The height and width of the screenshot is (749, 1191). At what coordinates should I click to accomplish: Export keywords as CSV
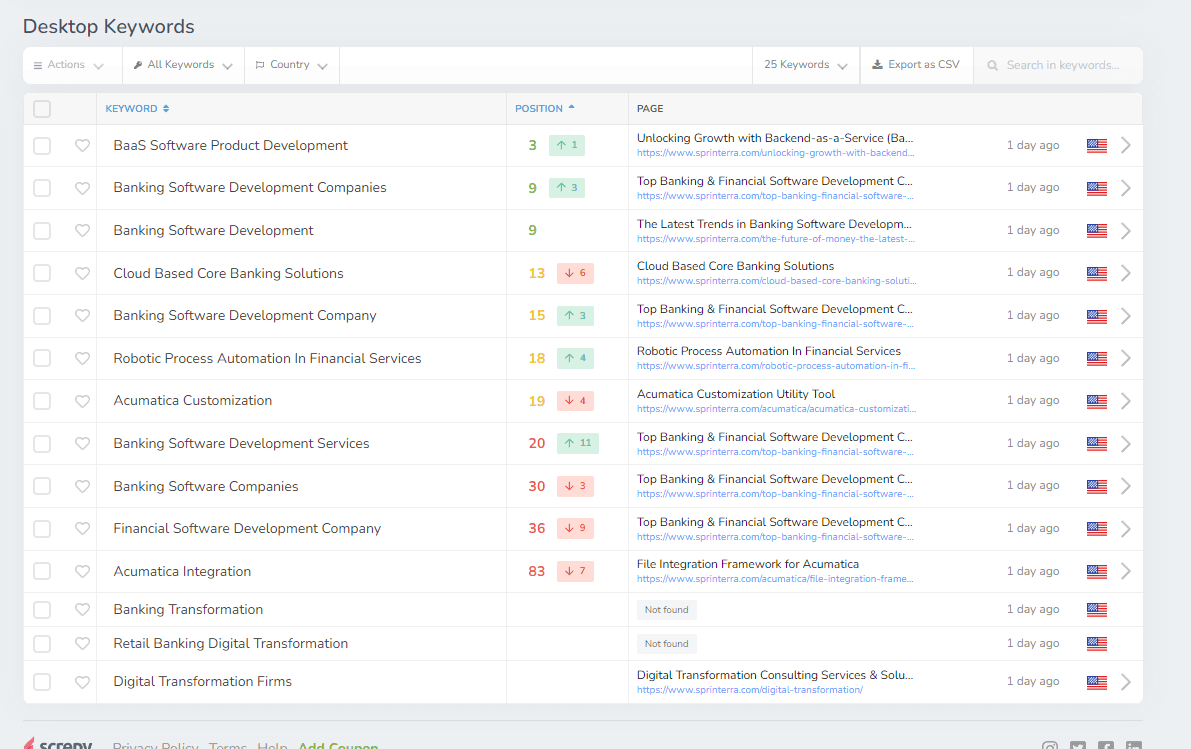[916, 65]
